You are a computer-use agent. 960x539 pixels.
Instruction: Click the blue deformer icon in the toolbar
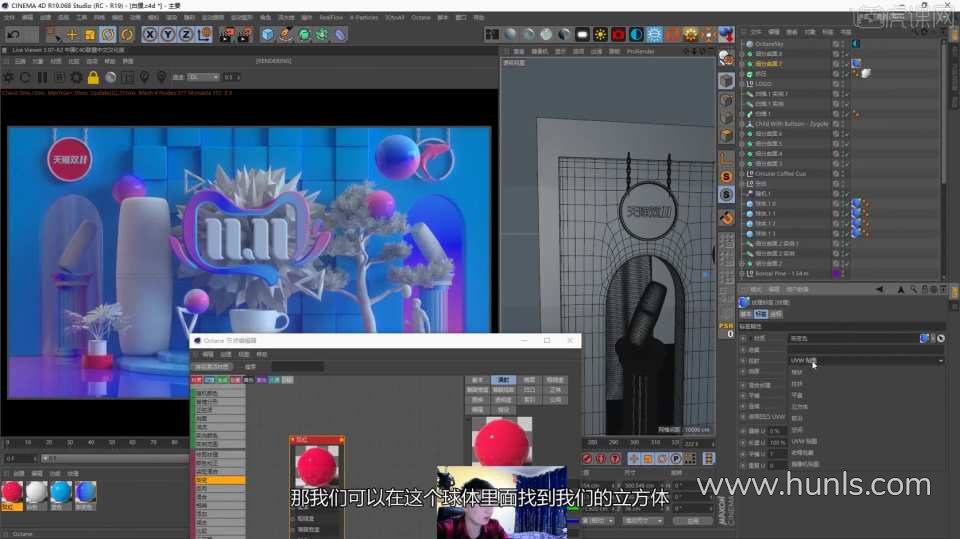(x=340, y=35)
